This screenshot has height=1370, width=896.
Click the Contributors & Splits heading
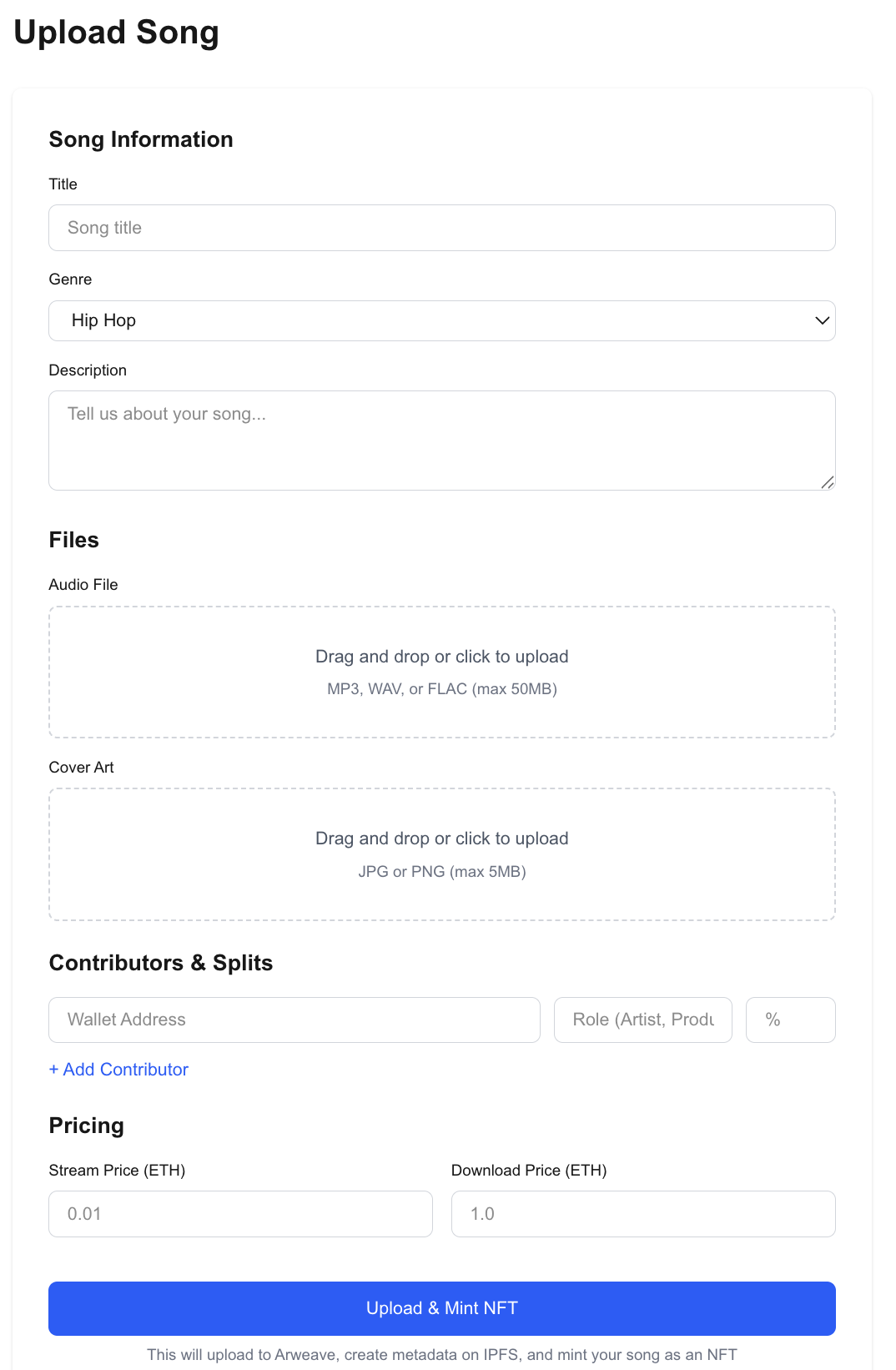[x=161, y=963]
